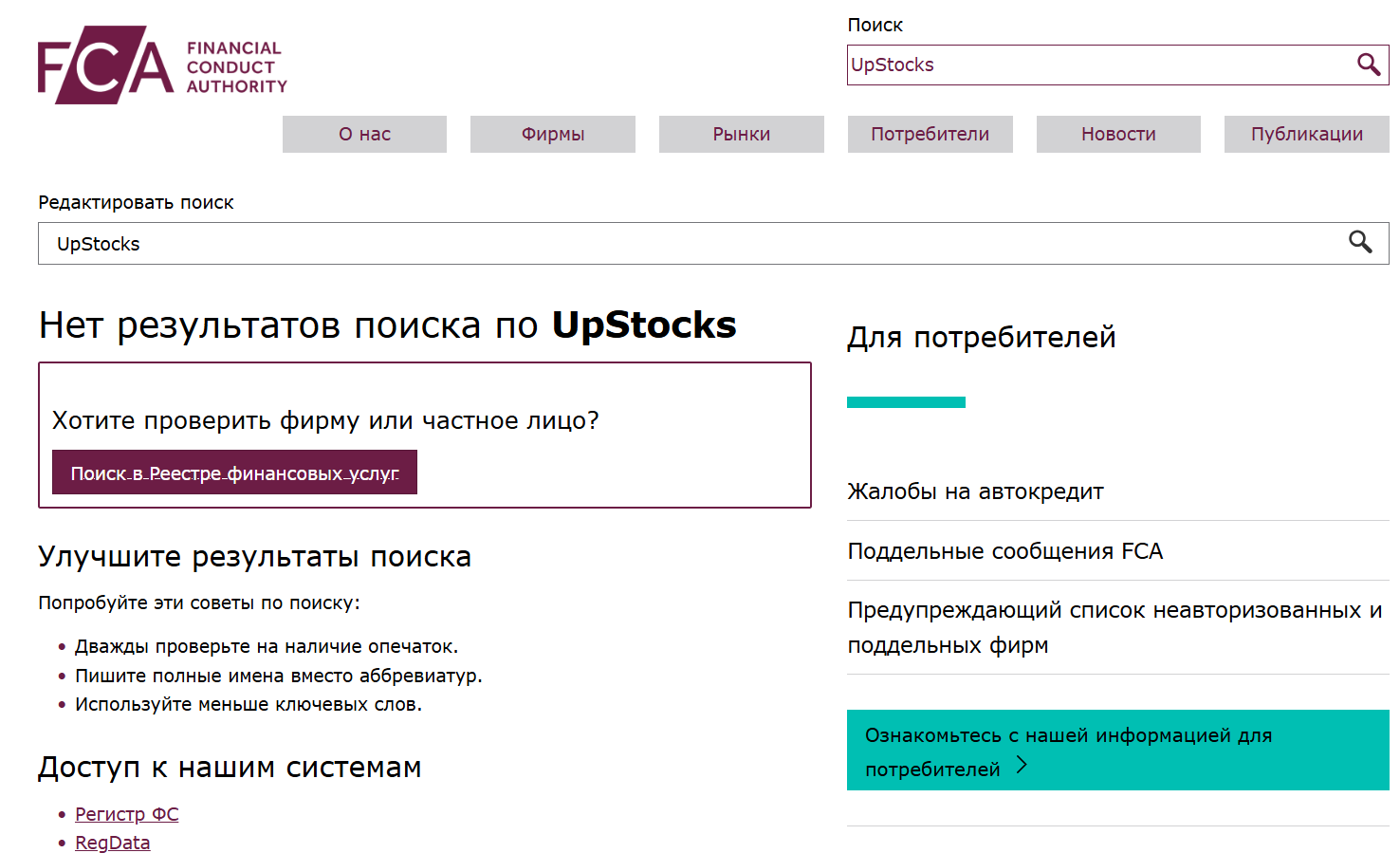Open the «Фирмы» menu item
This screenshot has width=1400, height=853.
coord(552,134)
